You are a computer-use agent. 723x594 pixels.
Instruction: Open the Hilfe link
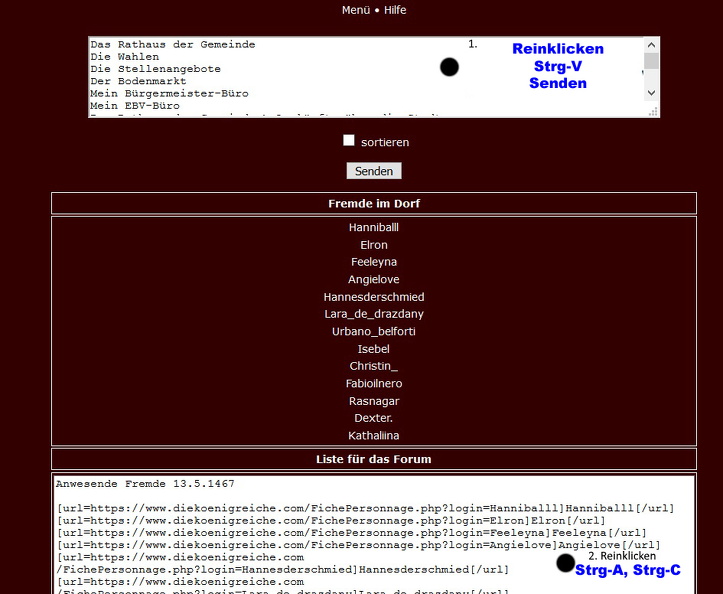pos(395,10)
